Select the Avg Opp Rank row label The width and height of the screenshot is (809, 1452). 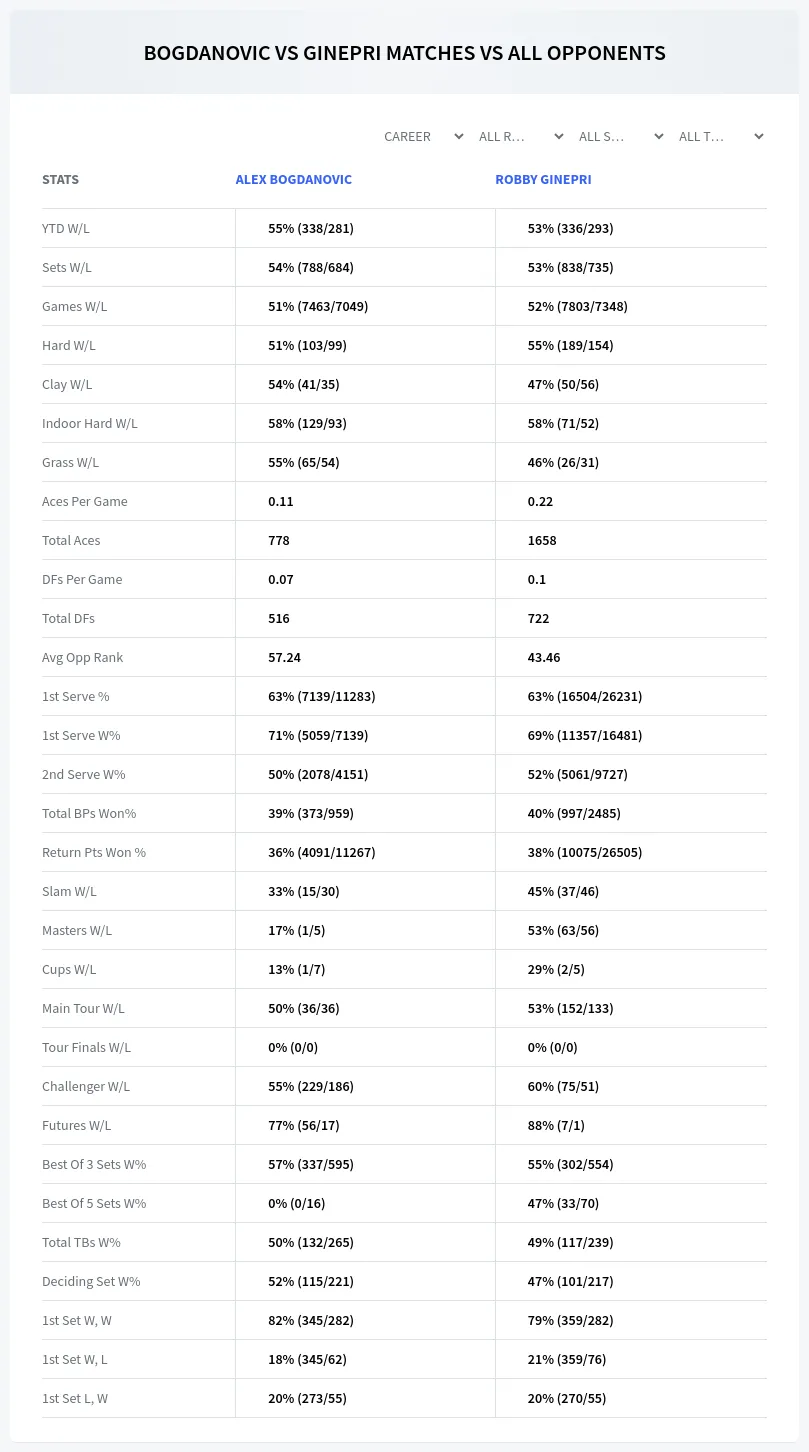coord(83,657)
